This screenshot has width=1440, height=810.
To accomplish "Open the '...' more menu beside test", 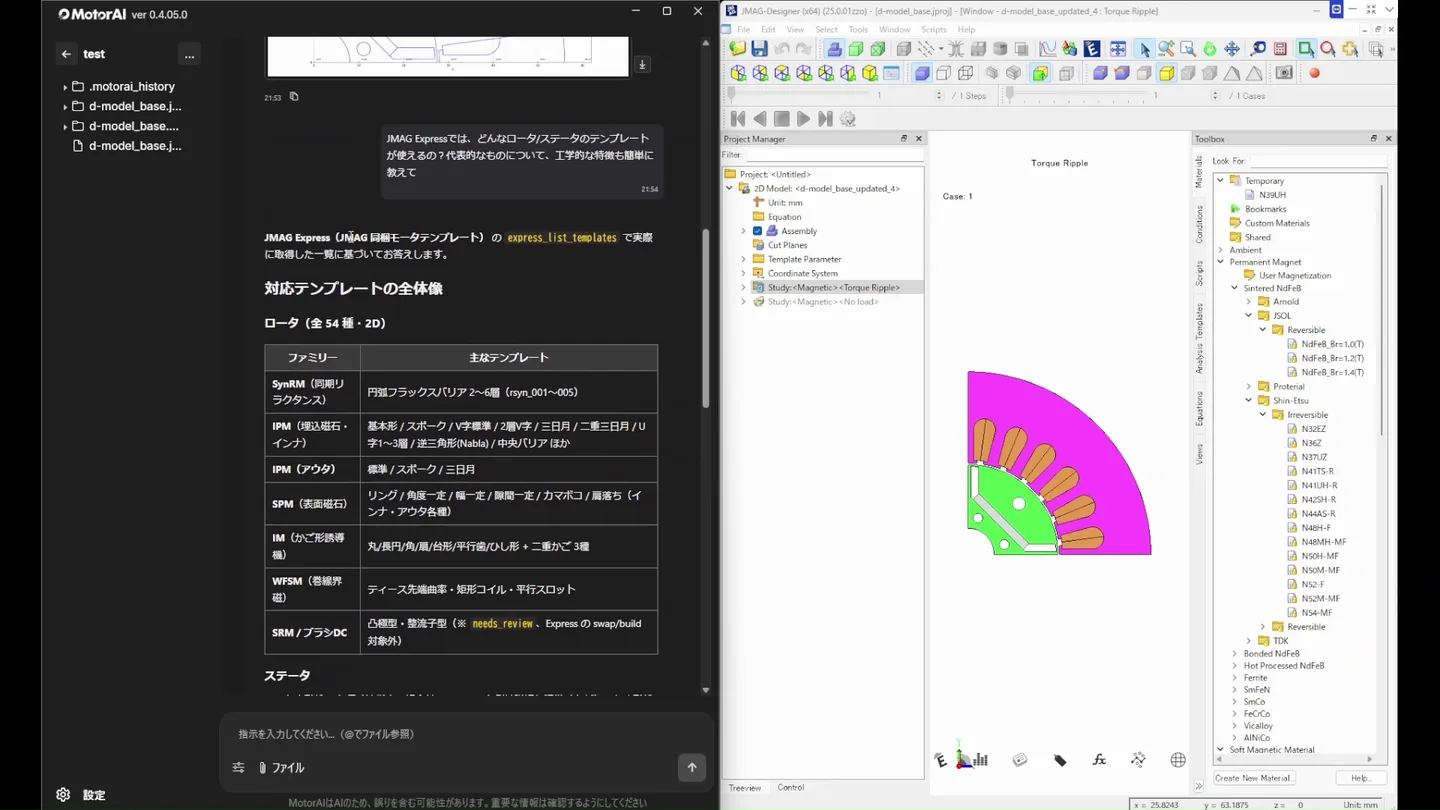I will pos(189,54).
